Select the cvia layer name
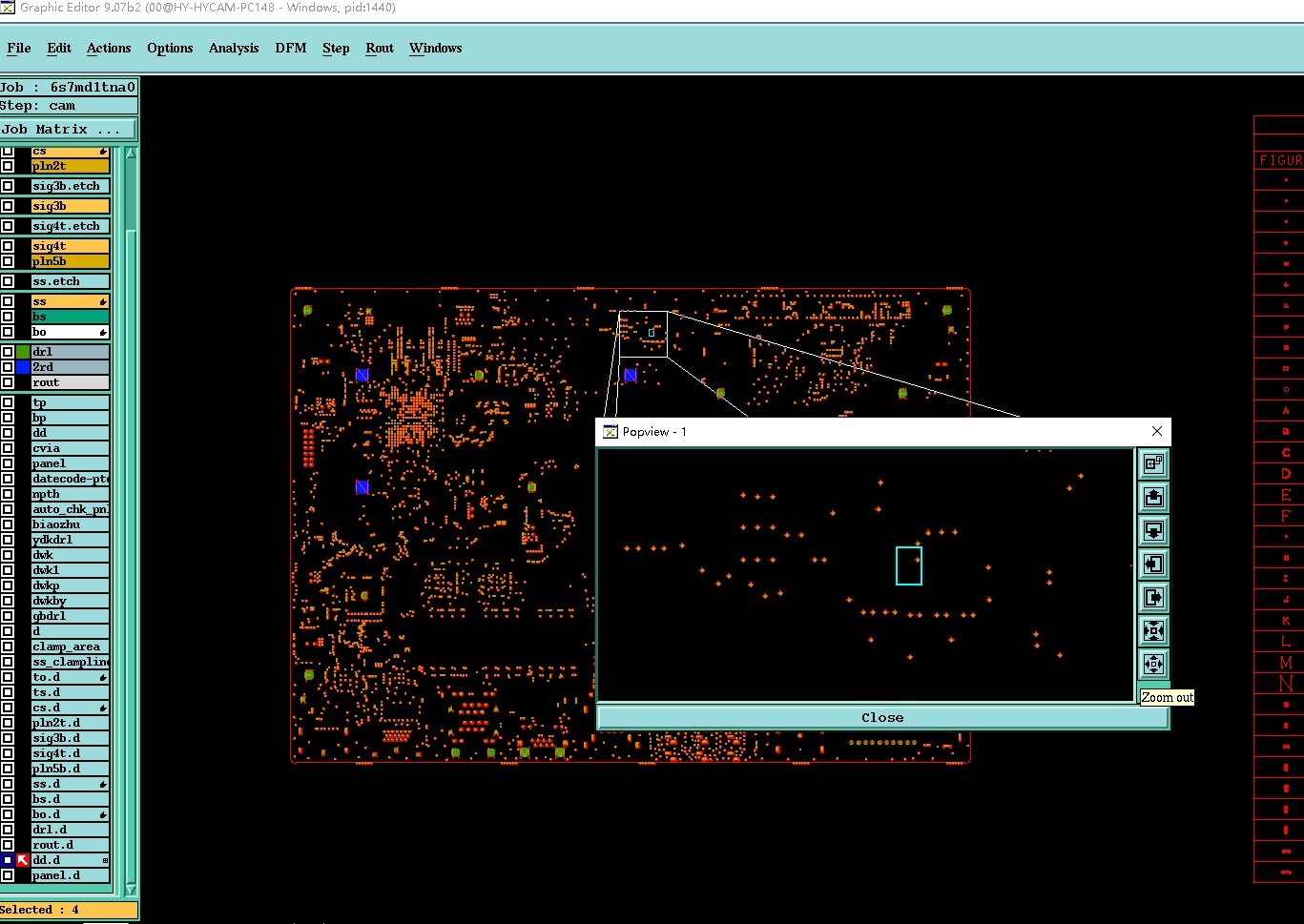 [x=71, y=448]
